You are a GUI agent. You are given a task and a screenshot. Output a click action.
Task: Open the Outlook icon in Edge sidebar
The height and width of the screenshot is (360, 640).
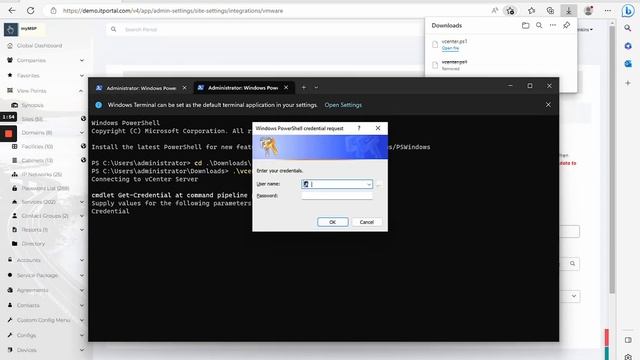pos(628,64)
